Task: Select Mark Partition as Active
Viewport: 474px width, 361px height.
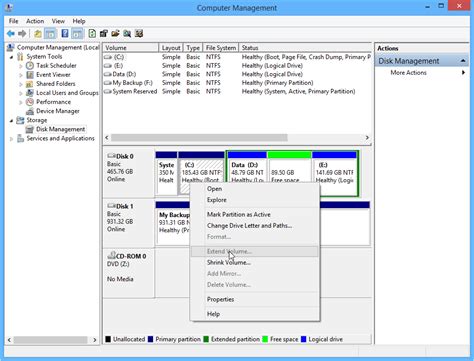Action: click(254, 215)
